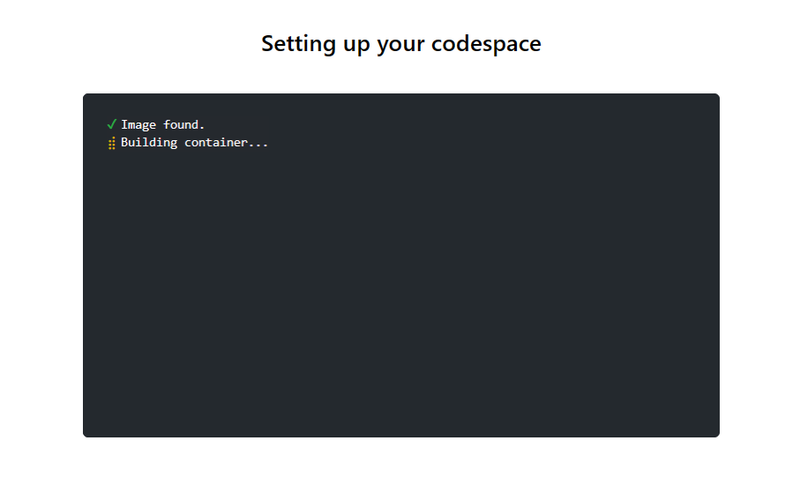
Task: Click the bottom-left corner of the log panel
Action: 88,432
